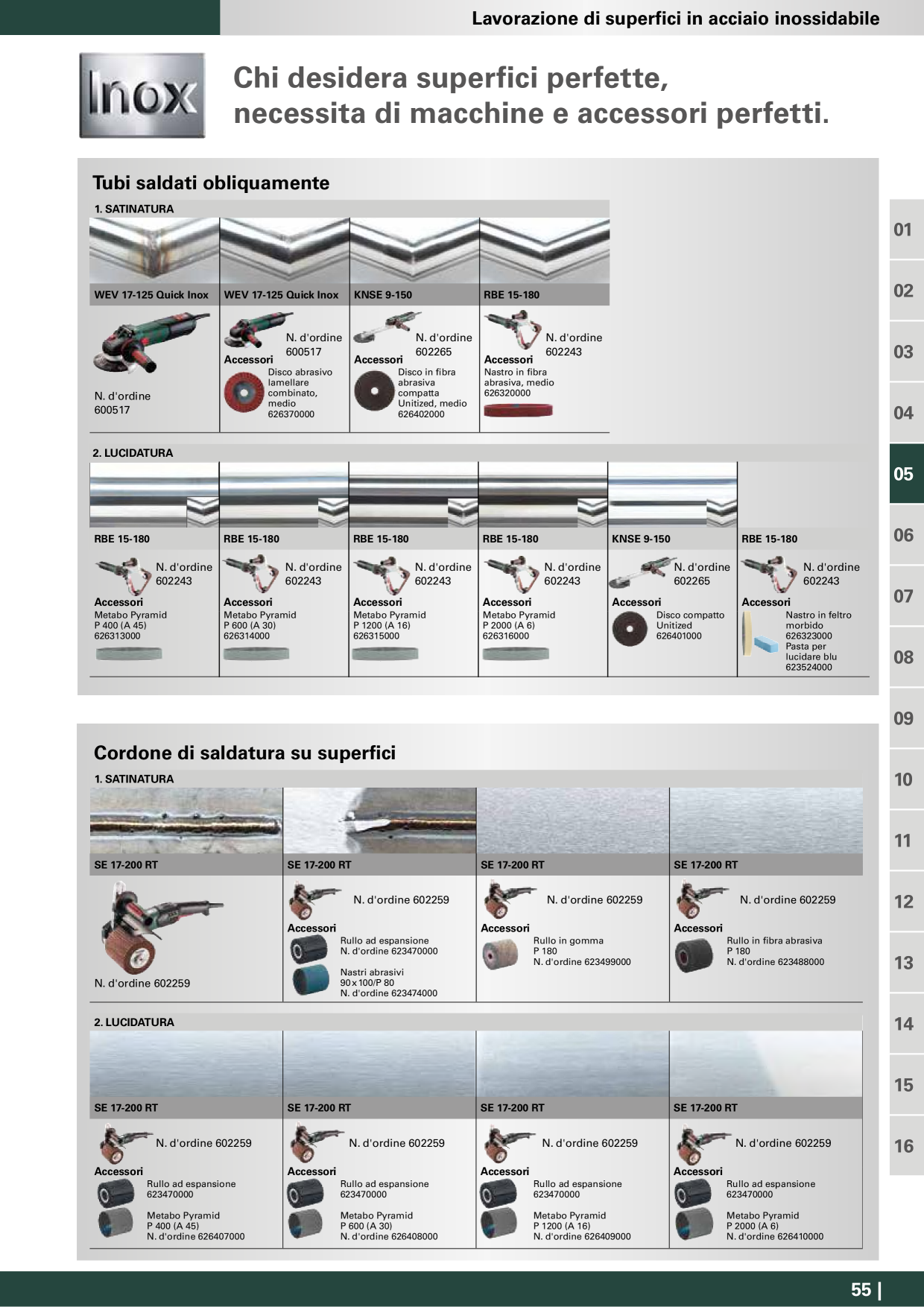Go to chapter tab 07
Screen dimensions: 924x1307
coord(906,596)
